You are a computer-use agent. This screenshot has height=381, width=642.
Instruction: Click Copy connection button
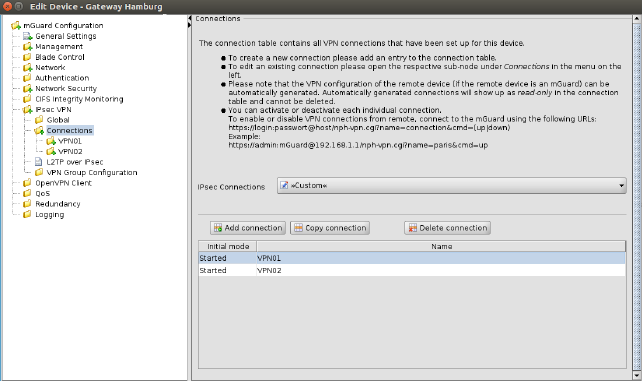click(x=330, y=228)
